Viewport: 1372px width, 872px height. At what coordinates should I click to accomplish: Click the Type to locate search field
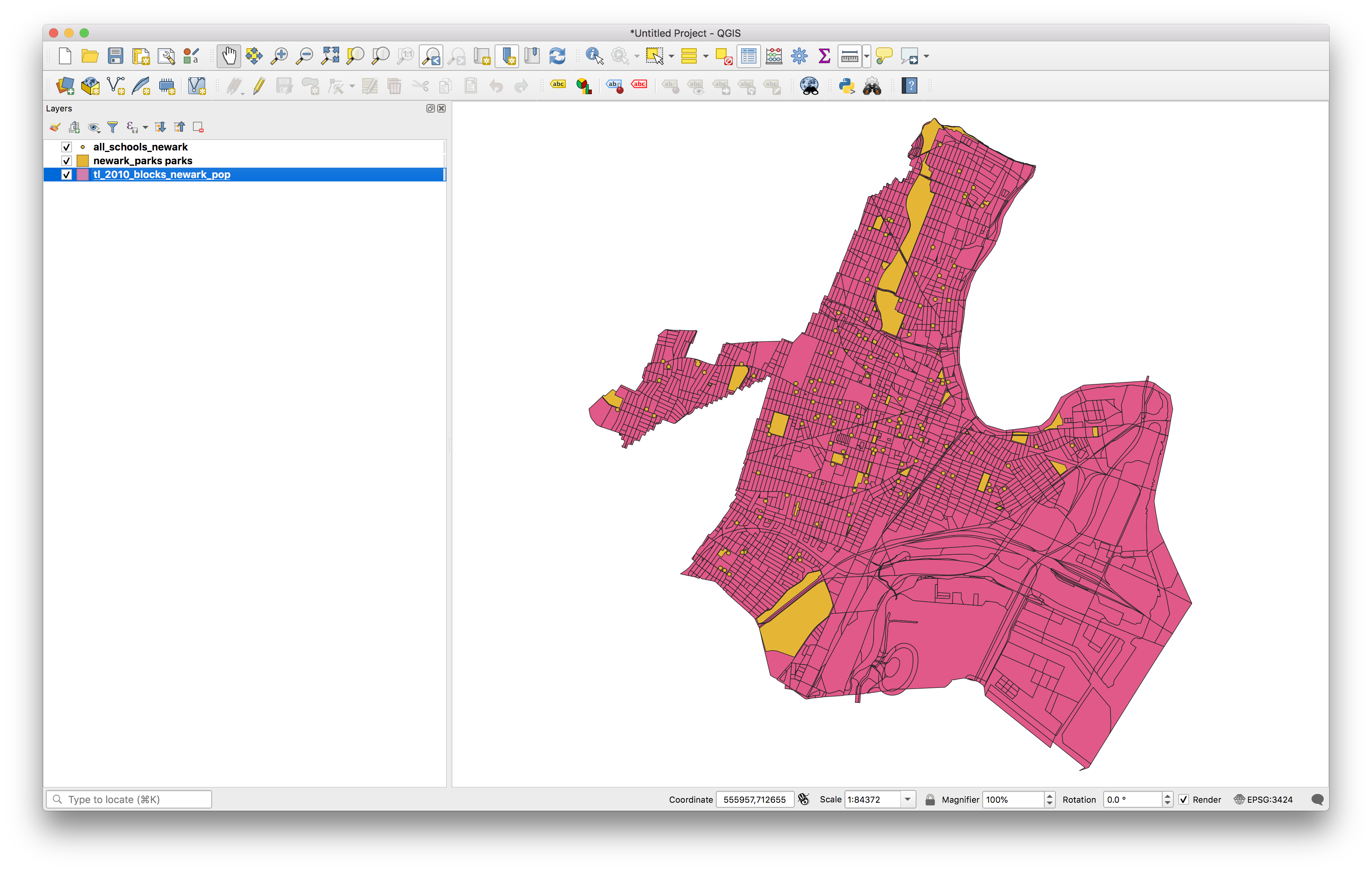129,799
